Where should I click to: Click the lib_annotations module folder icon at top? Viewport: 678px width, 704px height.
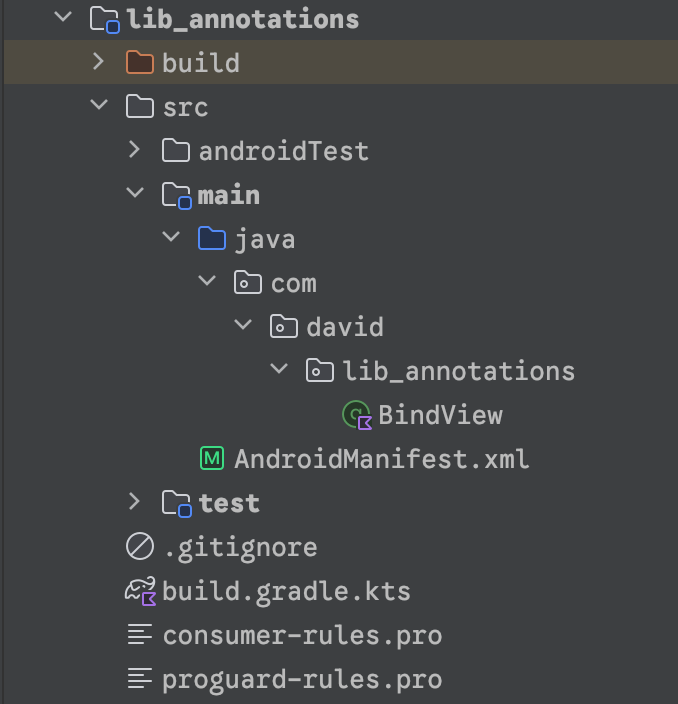pos(104,18)
